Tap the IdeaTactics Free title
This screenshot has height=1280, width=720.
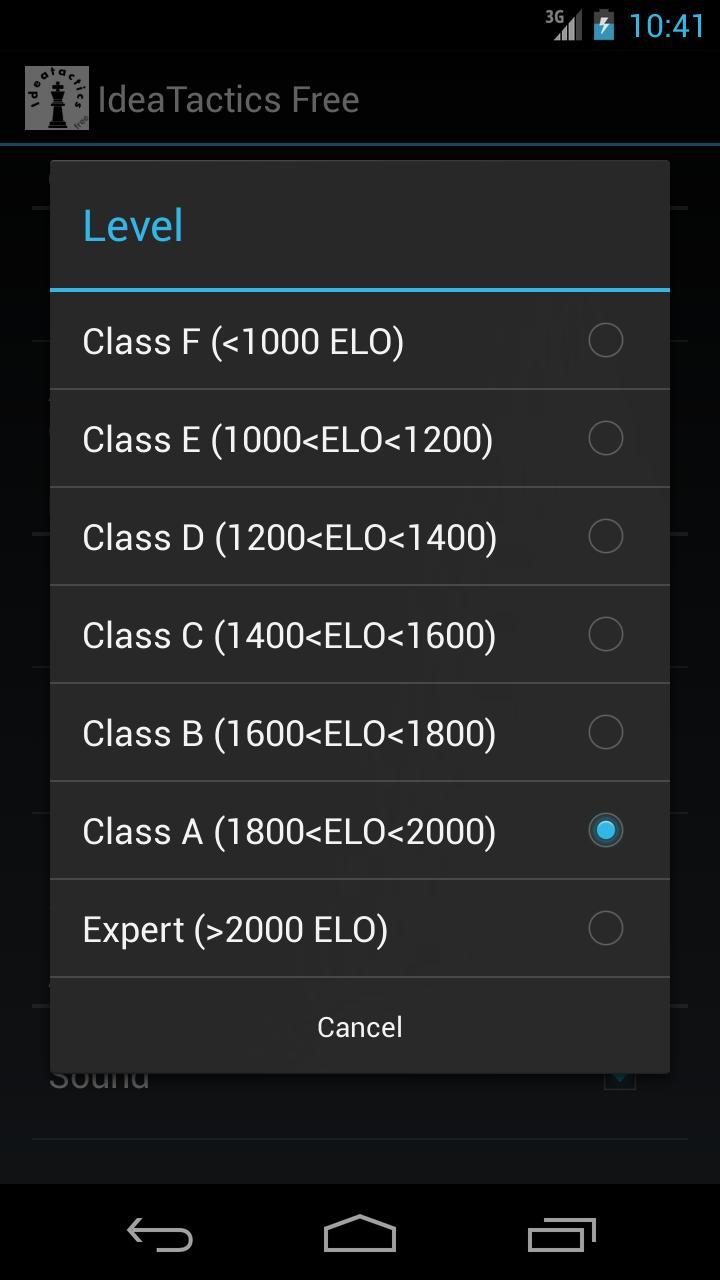228,99
